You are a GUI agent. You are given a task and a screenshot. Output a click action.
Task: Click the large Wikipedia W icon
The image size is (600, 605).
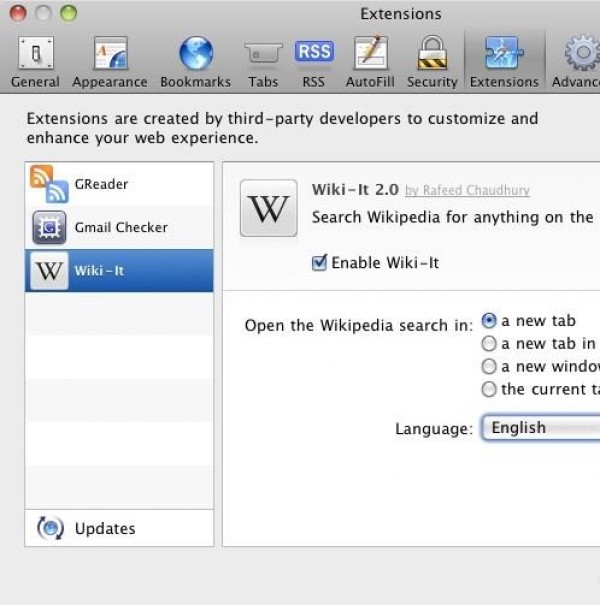pos(269,208)
